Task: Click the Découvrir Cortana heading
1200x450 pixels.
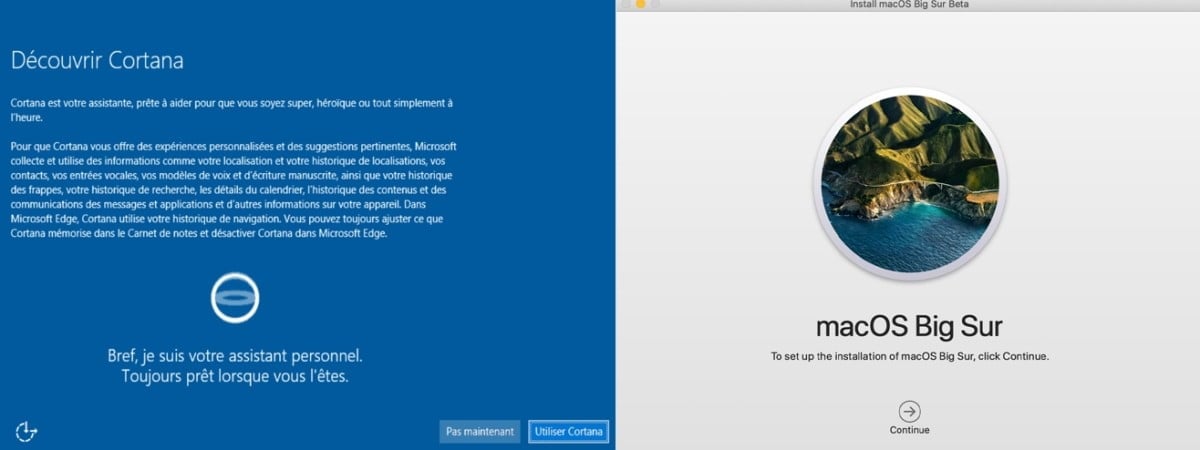Action: [x=97, y=60]
